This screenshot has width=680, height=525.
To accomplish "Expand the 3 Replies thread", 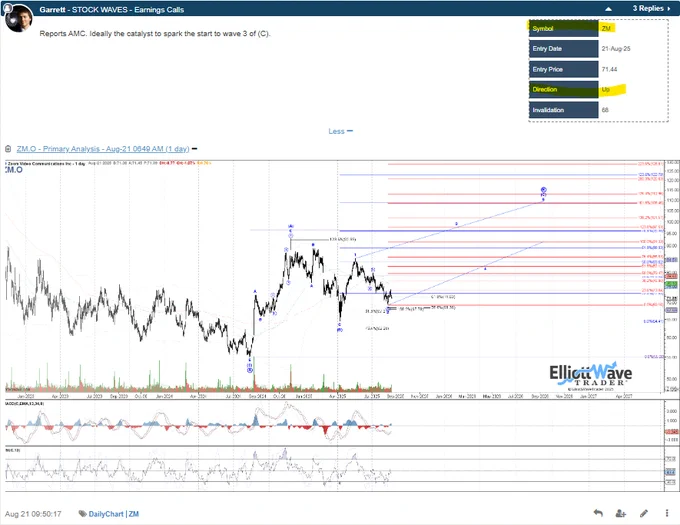I will (651, 8).
